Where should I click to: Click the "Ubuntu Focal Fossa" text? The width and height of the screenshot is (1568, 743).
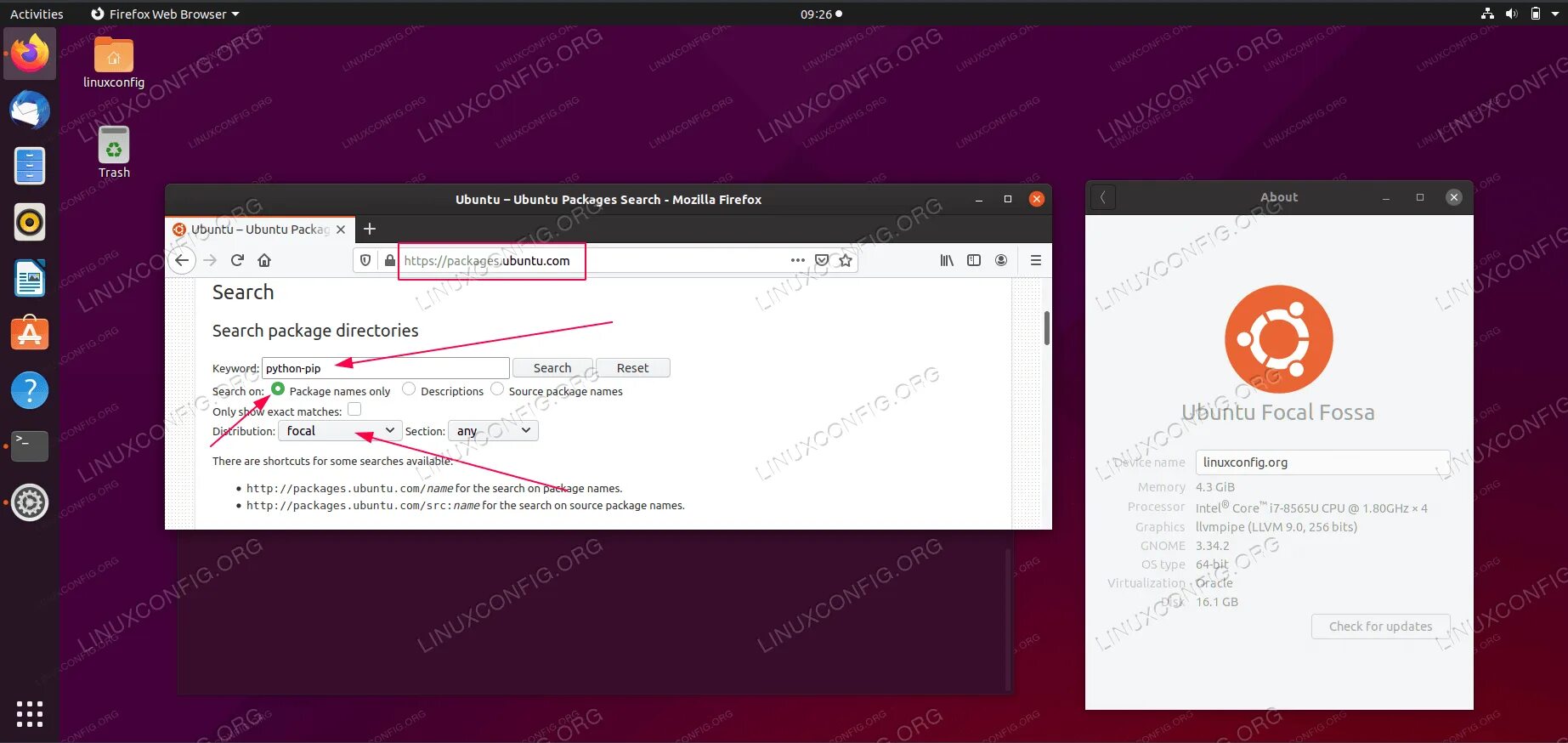click(1278, 412)
